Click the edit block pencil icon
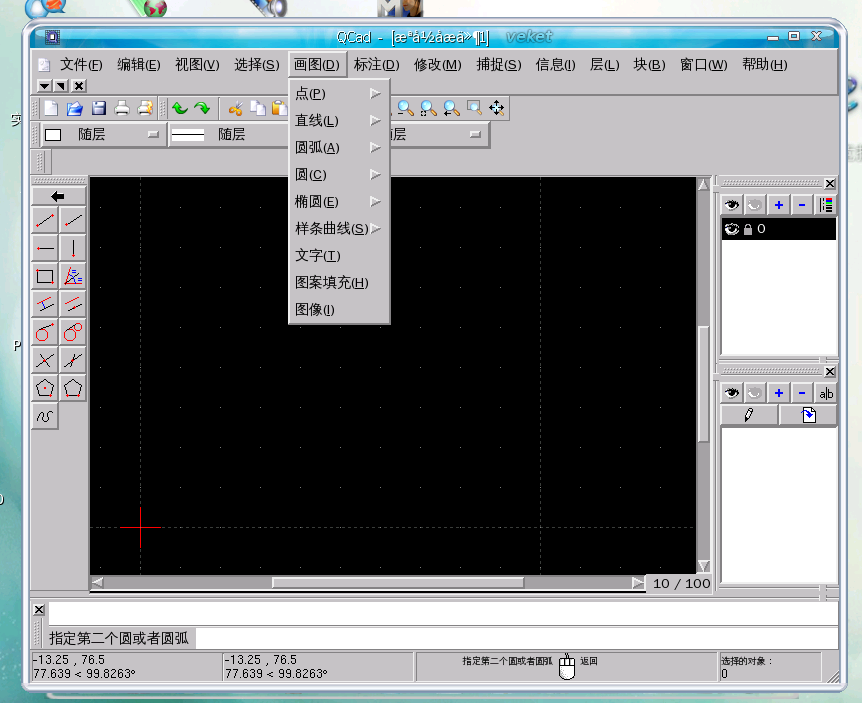 click(749, 415)
